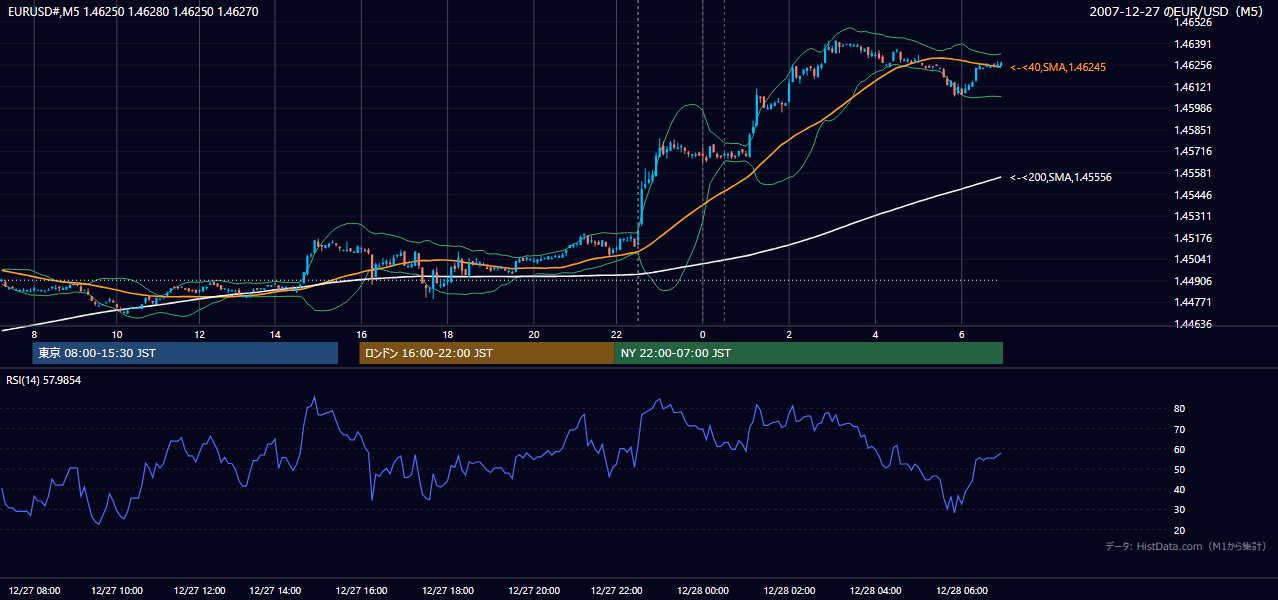
Task: Click the HistData.com data source credit
Action: coord(1186,546)
